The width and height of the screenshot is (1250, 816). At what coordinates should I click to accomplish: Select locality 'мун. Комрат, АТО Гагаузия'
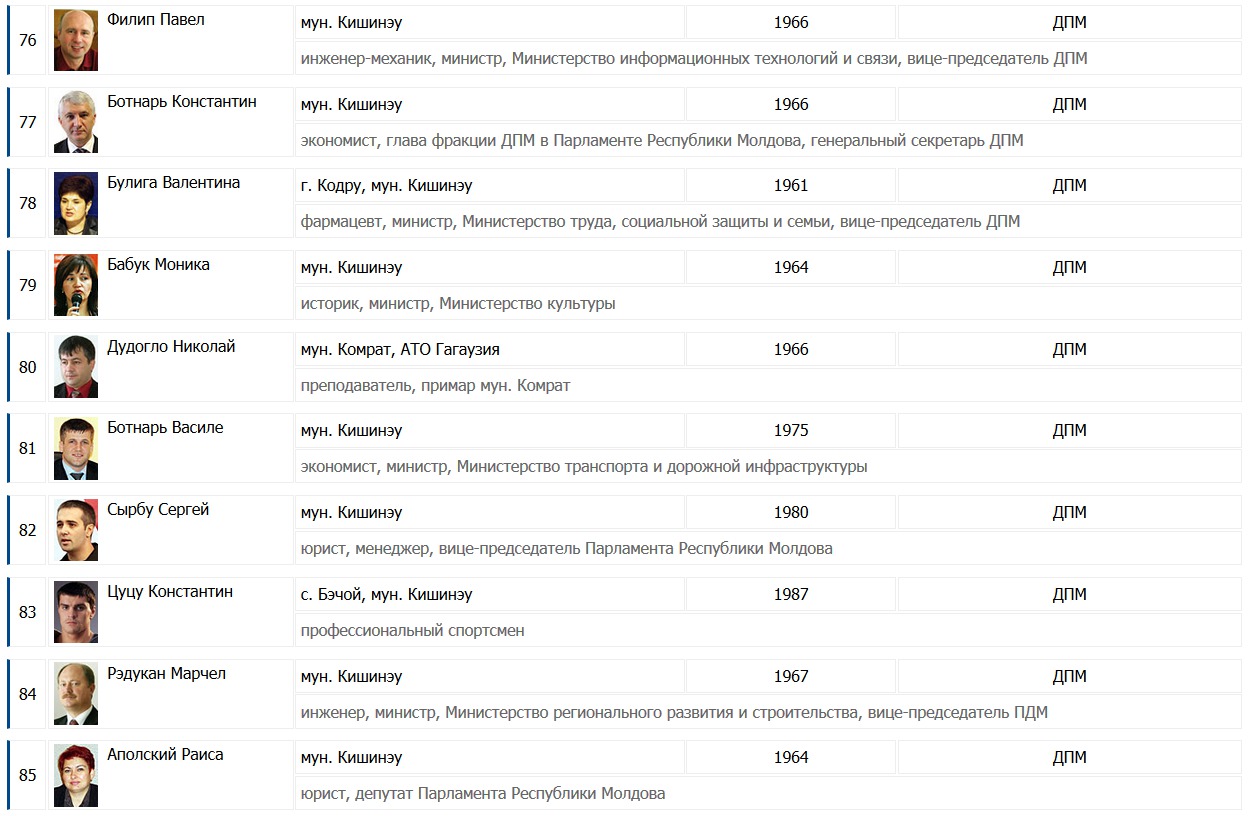400,349
